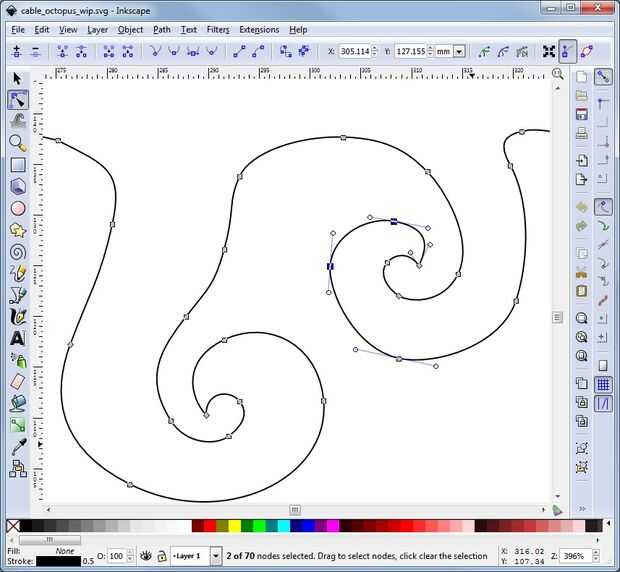
Task: Pick the yellow swatch in color palette
Action: [x=235, y=526]
